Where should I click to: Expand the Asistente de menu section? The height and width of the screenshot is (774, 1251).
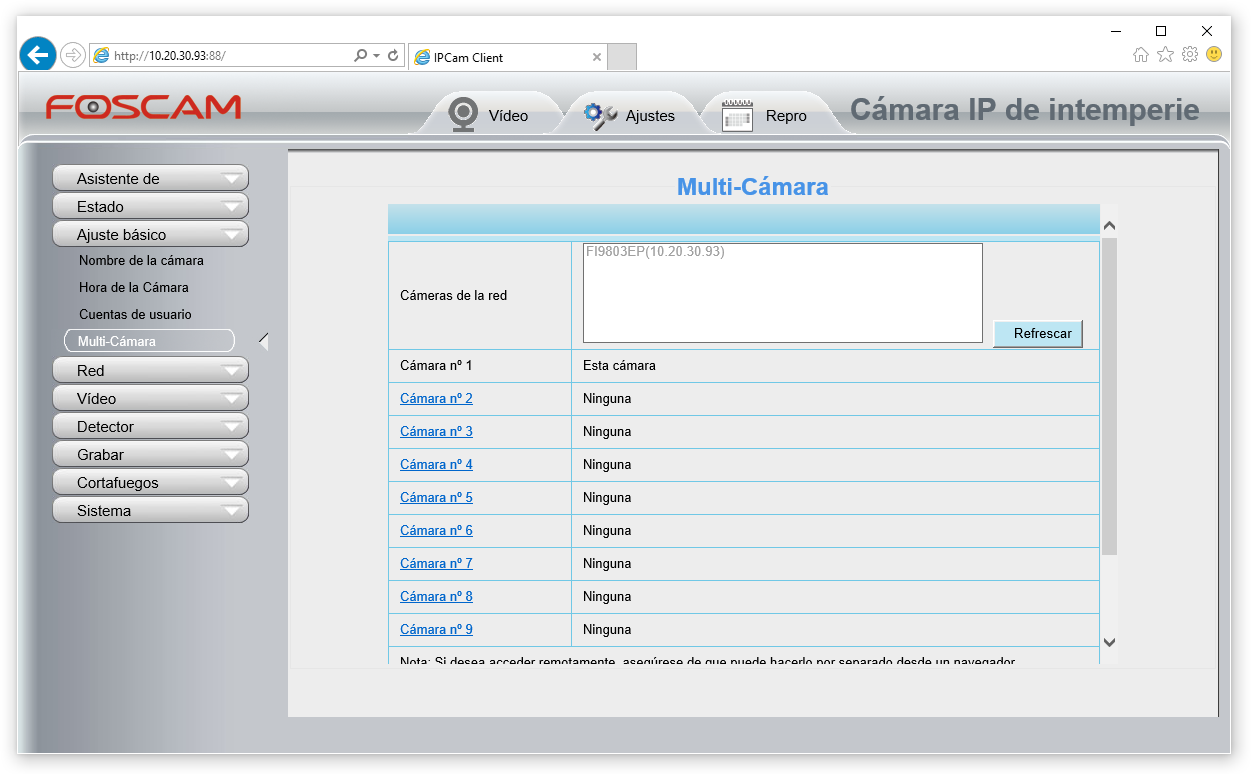tap(150, 178)
